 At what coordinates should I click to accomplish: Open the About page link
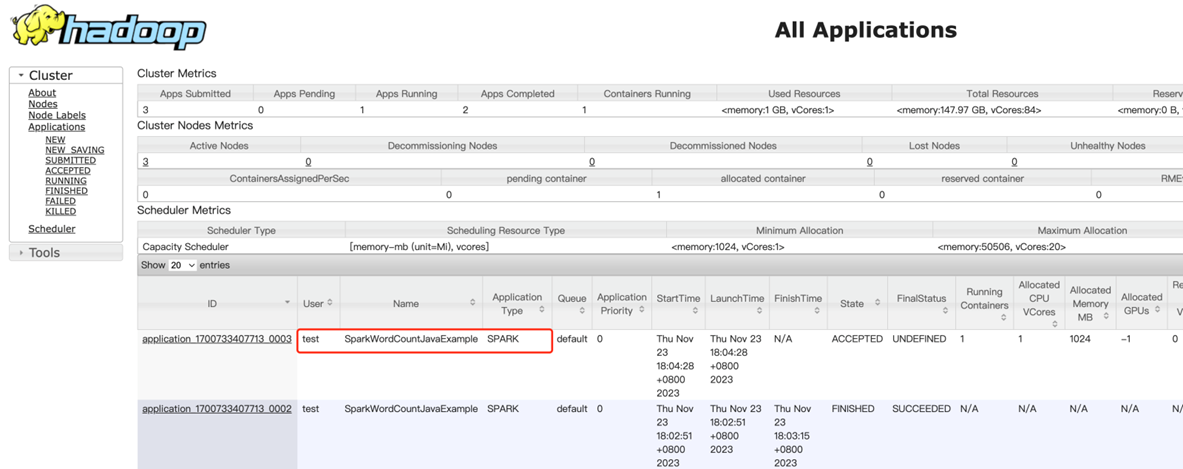click(42, 93)
